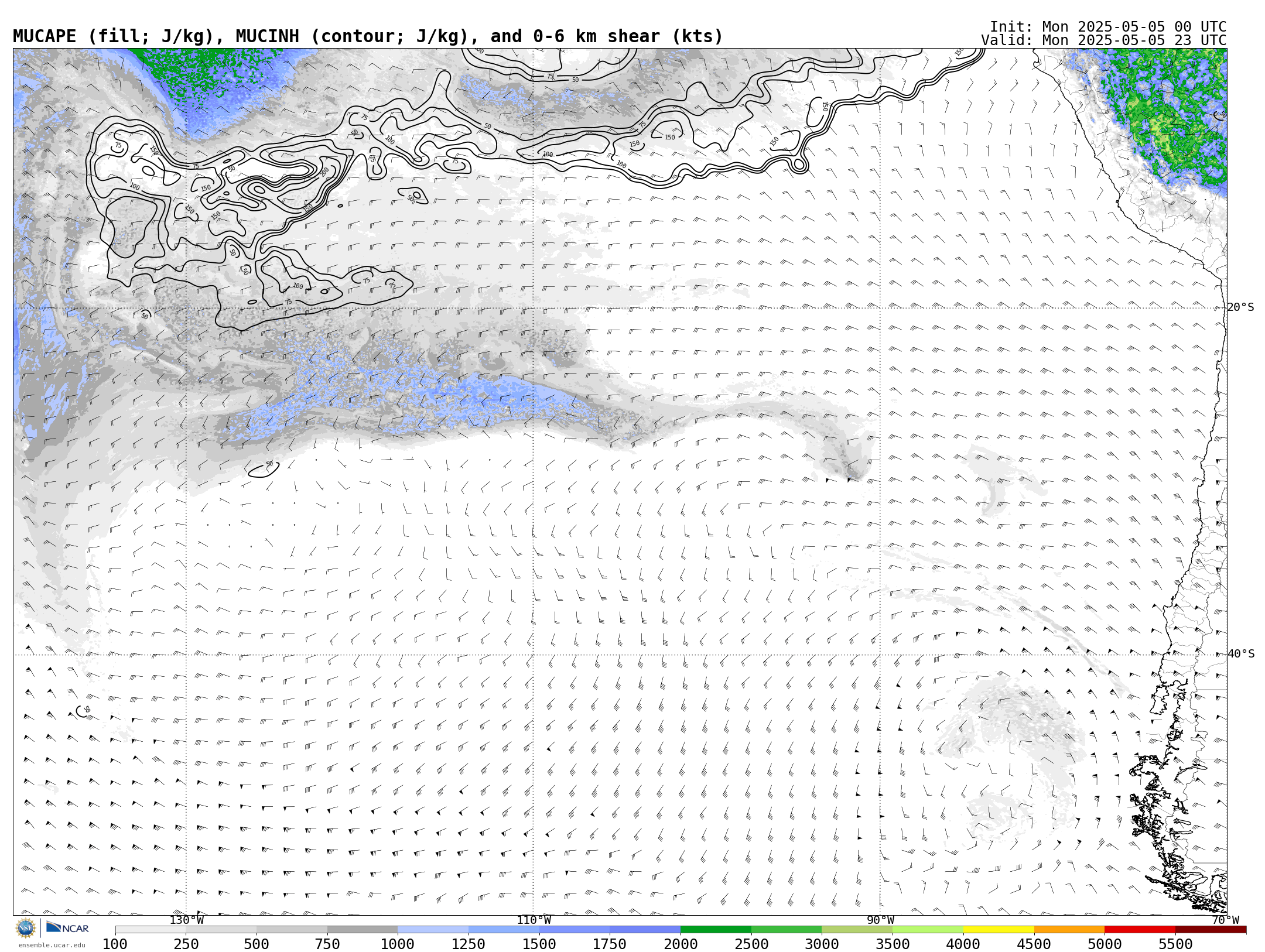Pick the blue swatch between 1500 and 1750
1265x952 pixels.
pyautogui.click(x=575, y=930)
